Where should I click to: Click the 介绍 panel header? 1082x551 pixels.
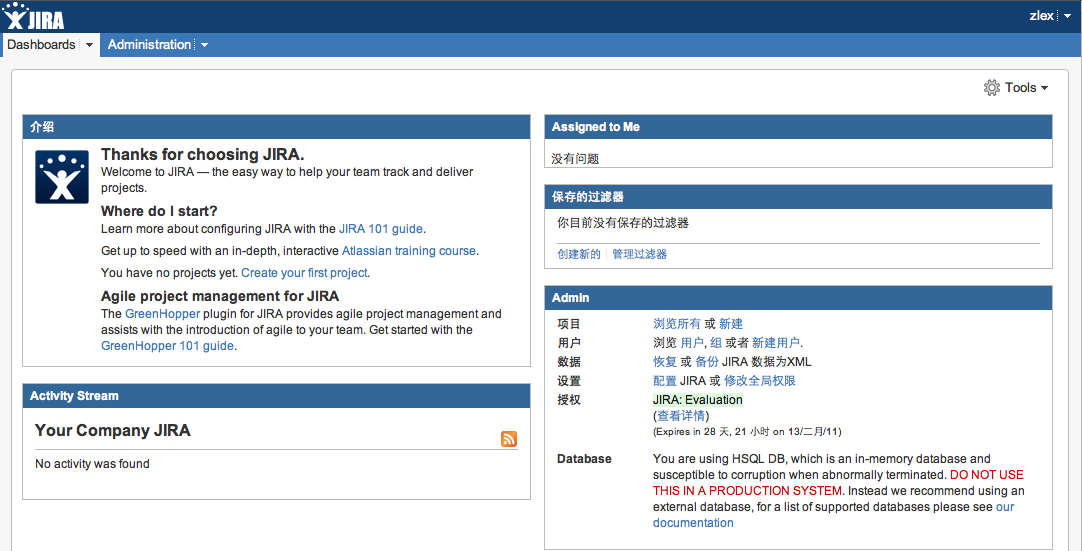point(276,127)
